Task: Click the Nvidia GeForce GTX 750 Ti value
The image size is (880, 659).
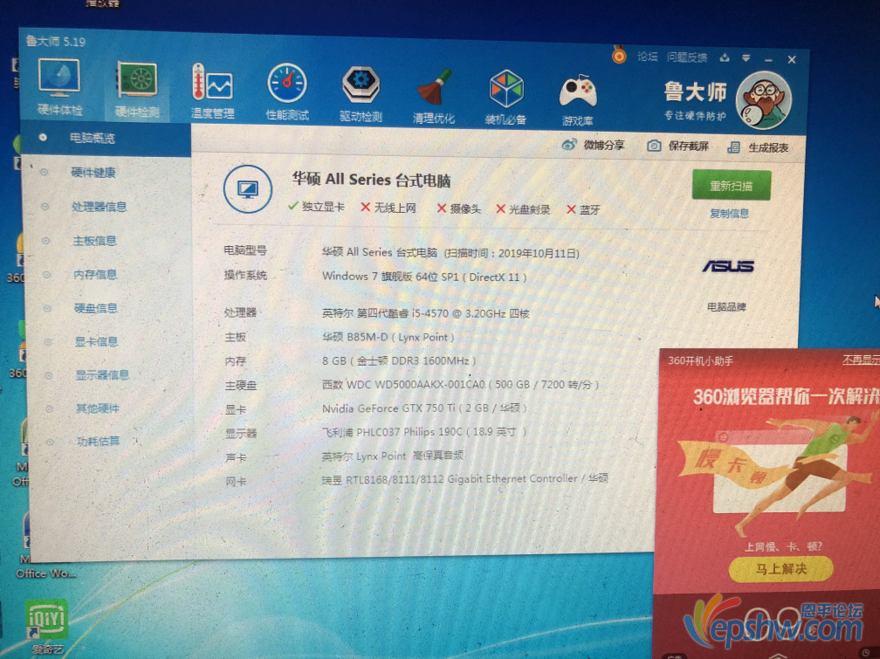Action: tap(424, 409)
